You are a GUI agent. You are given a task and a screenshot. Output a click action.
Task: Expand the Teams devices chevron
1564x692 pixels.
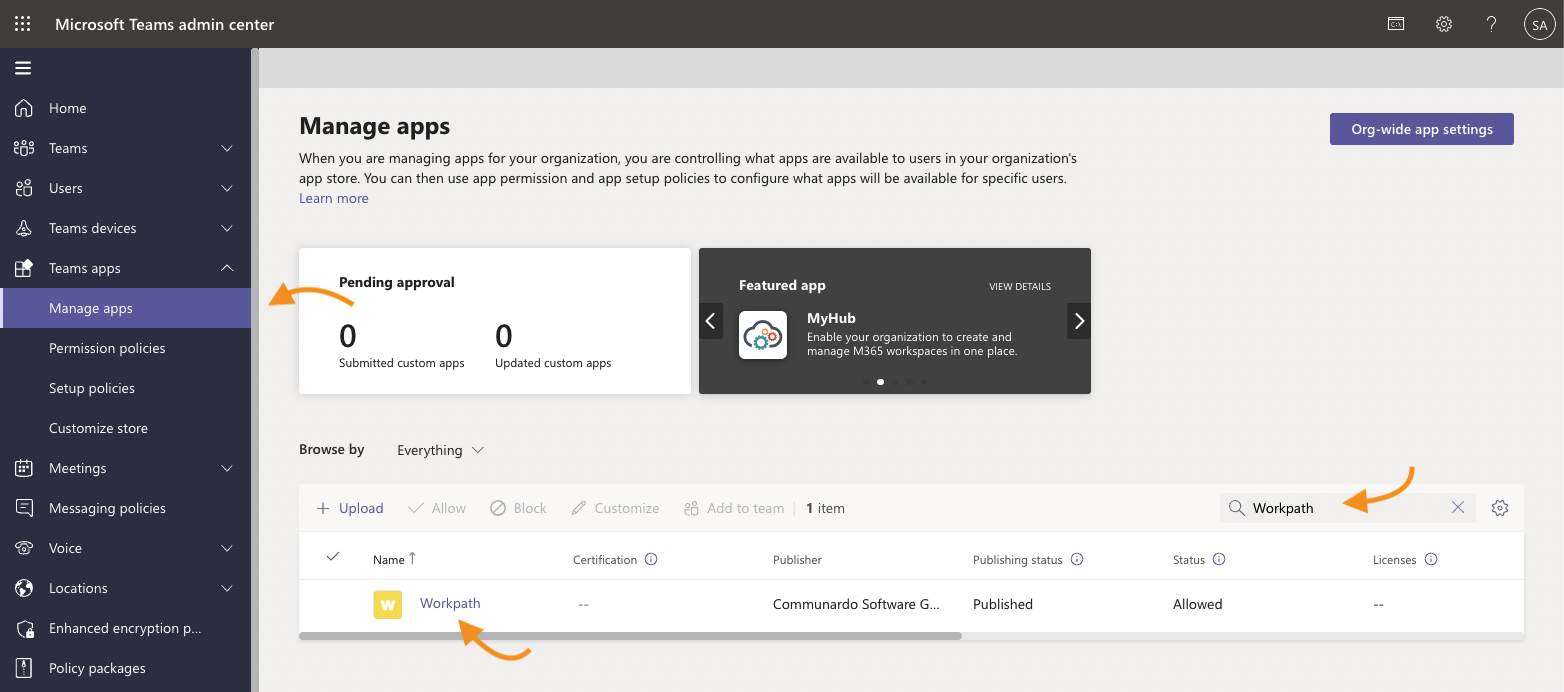click(x=227, y=228)
